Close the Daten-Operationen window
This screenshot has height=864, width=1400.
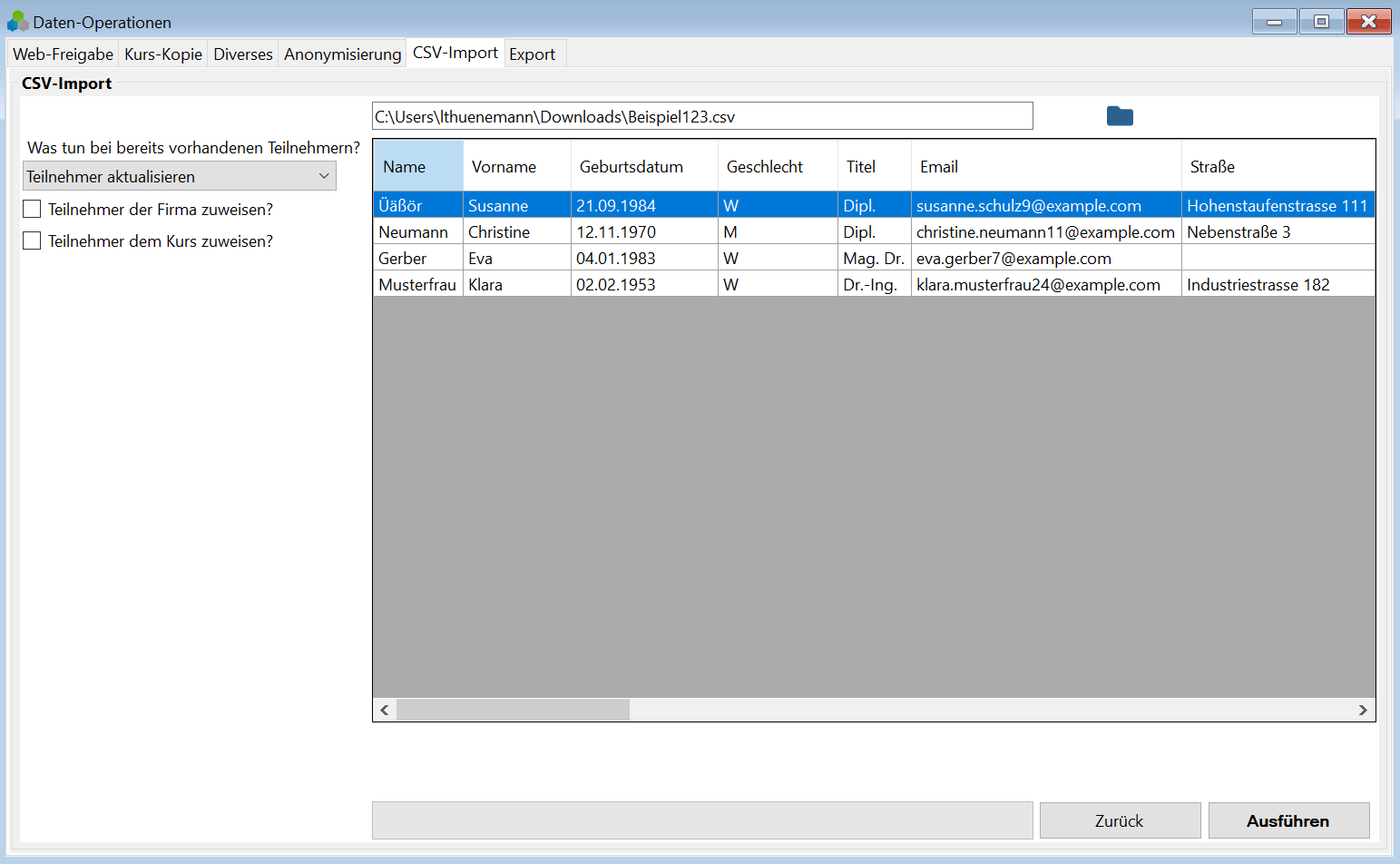point(1369,21)
